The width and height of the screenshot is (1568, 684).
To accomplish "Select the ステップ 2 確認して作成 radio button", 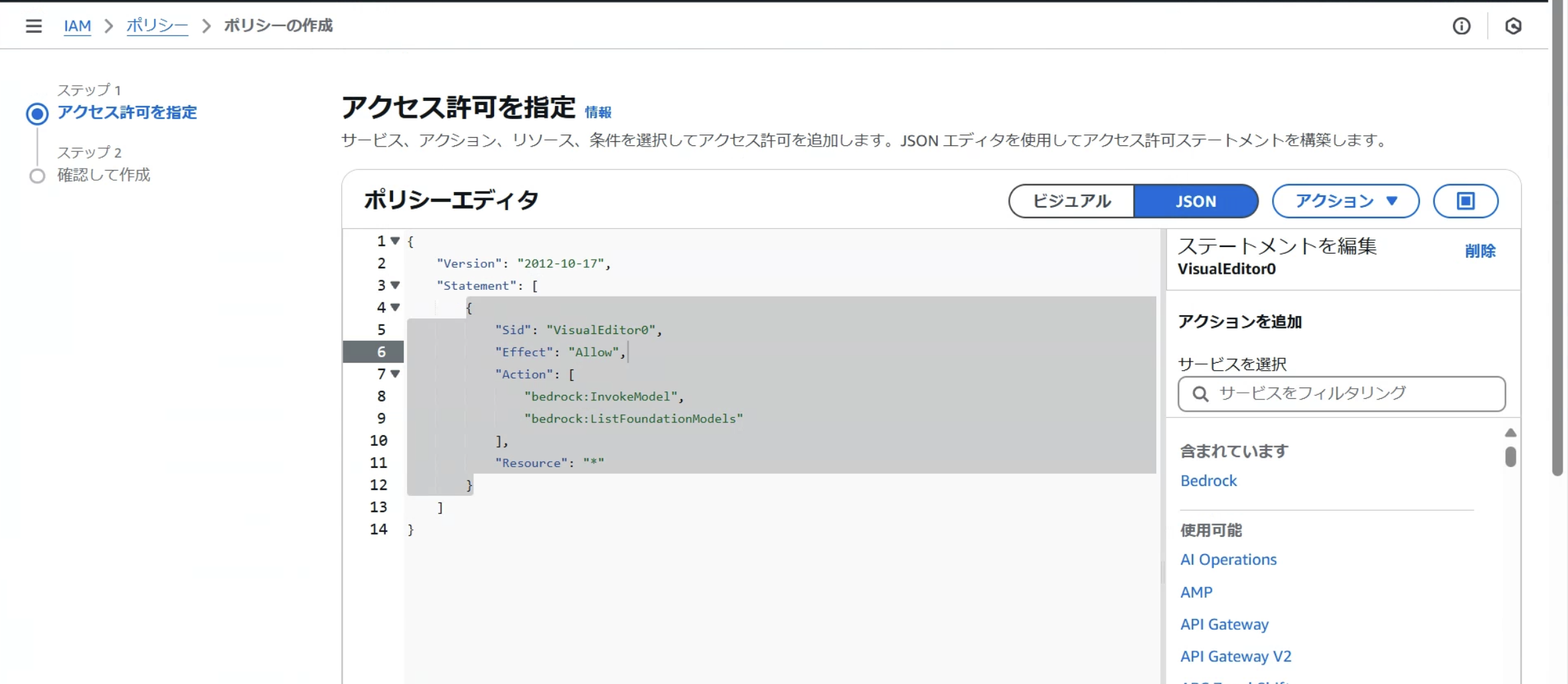I will [37, 175].
